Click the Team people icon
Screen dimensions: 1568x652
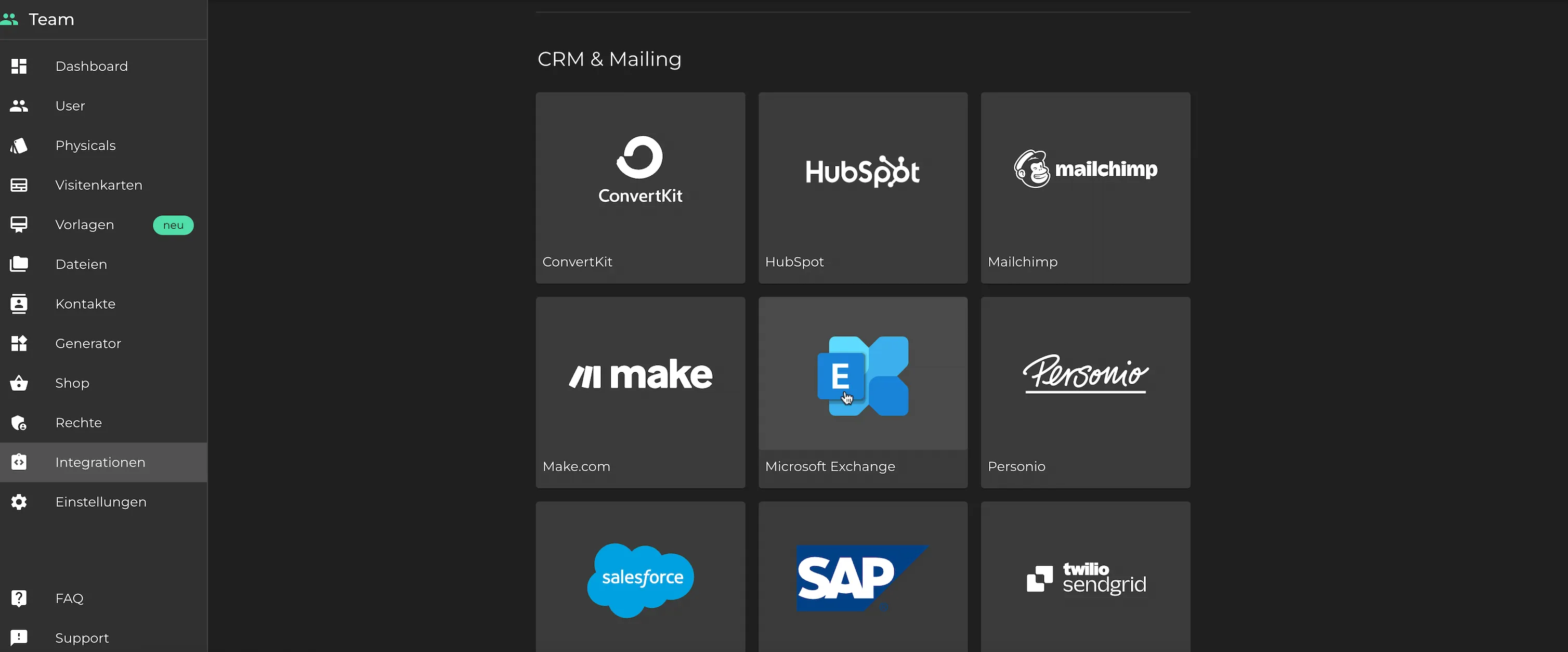9,19
